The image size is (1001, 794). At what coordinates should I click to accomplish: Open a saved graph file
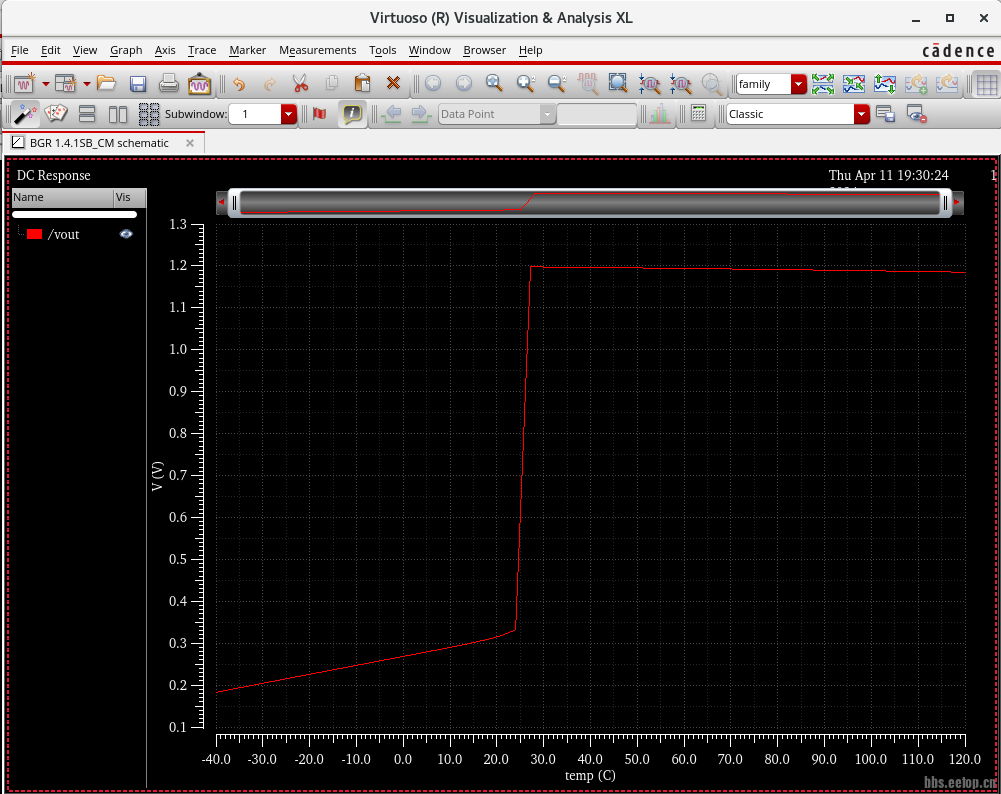coord(106,84)
